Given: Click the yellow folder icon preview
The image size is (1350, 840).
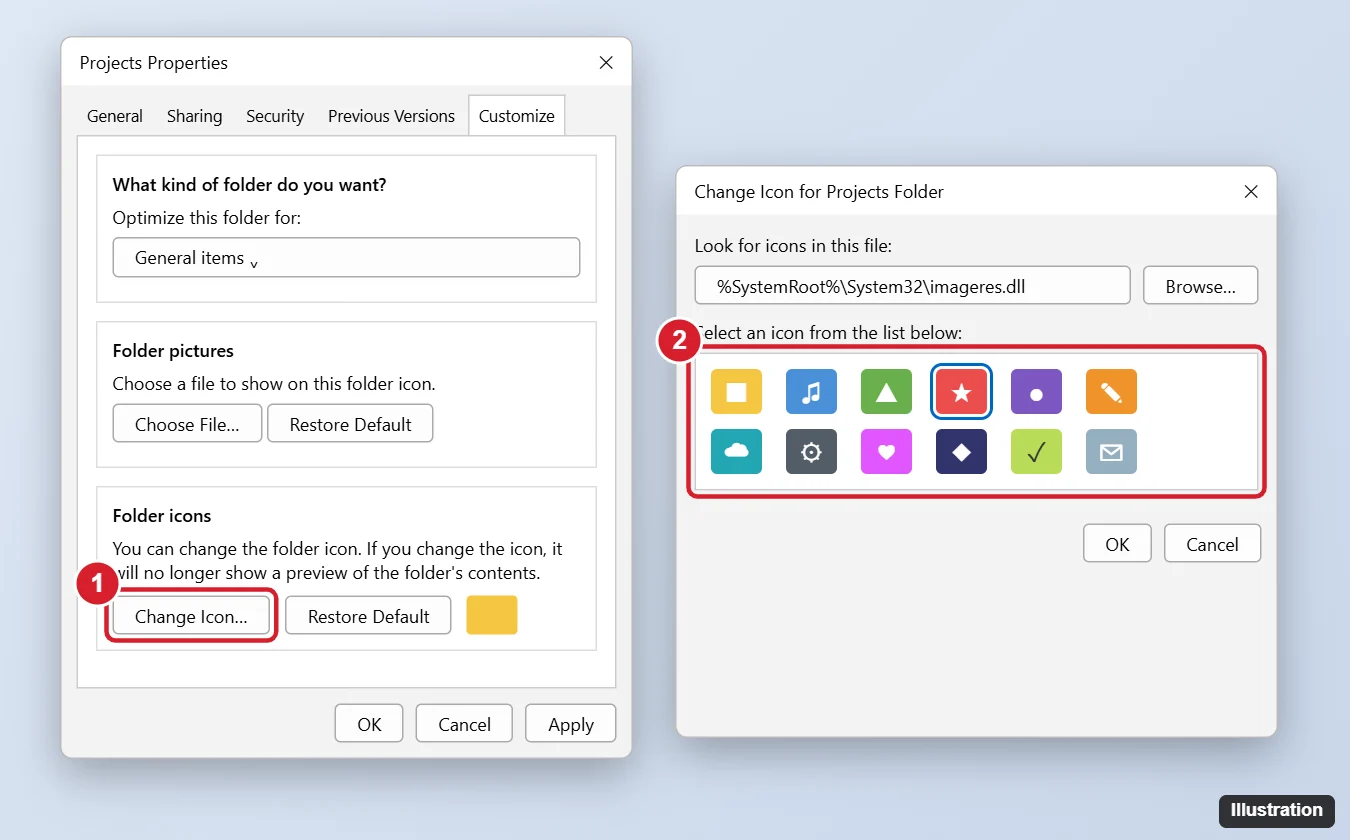Looking at the screenshot, I should click(492, 615).
